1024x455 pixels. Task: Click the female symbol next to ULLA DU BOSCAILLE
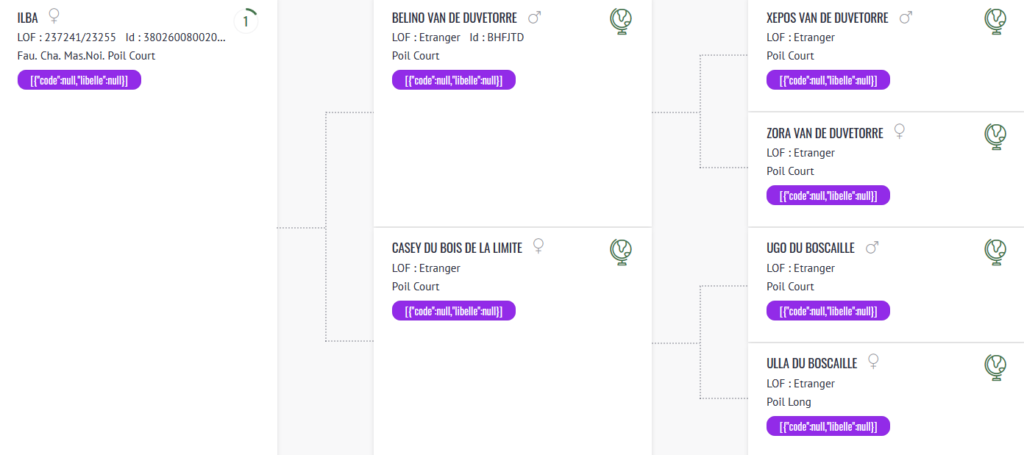point(873,362)
